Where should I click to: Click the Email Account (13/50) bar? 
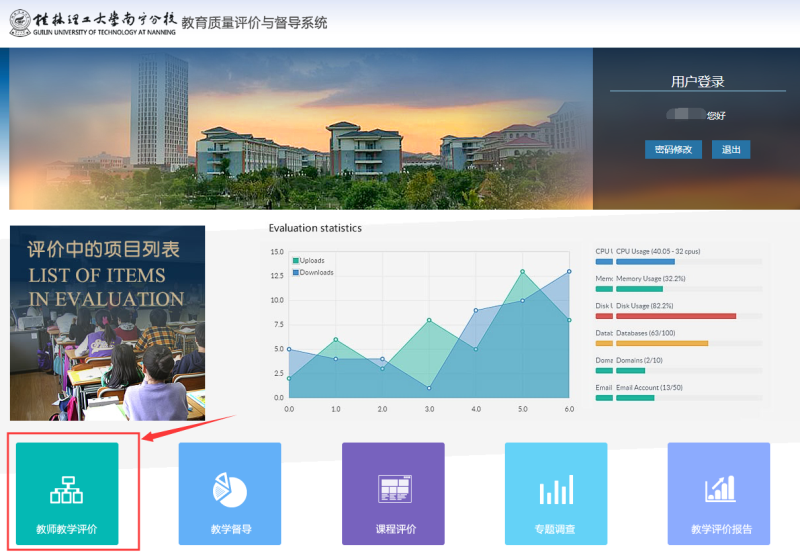(x=635, y=397)
